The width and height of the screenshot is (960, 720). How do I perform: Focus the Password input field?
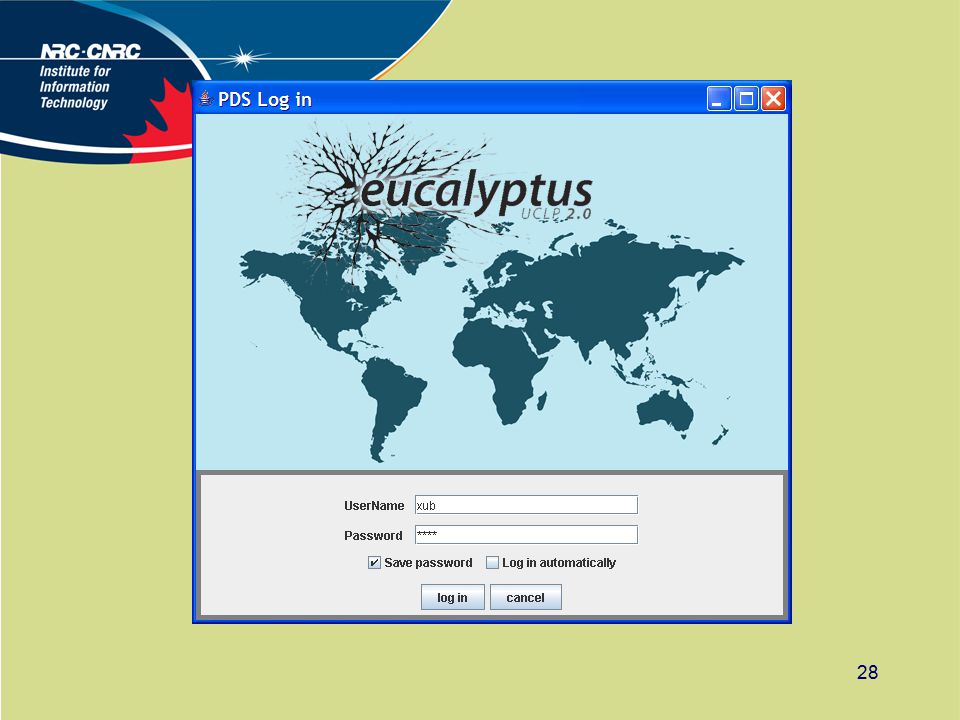[526, 534]
